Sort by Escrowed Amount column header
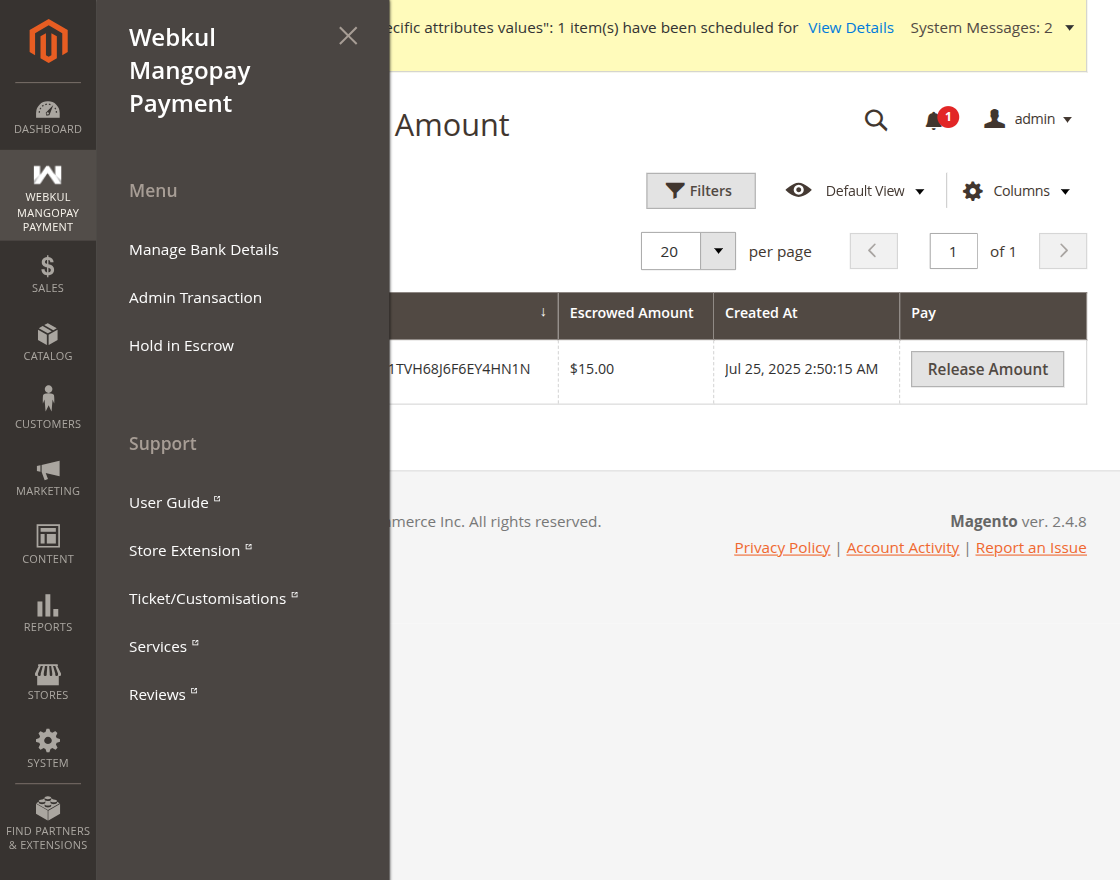Screen dimensions: 1120x880 pos(636,314)
